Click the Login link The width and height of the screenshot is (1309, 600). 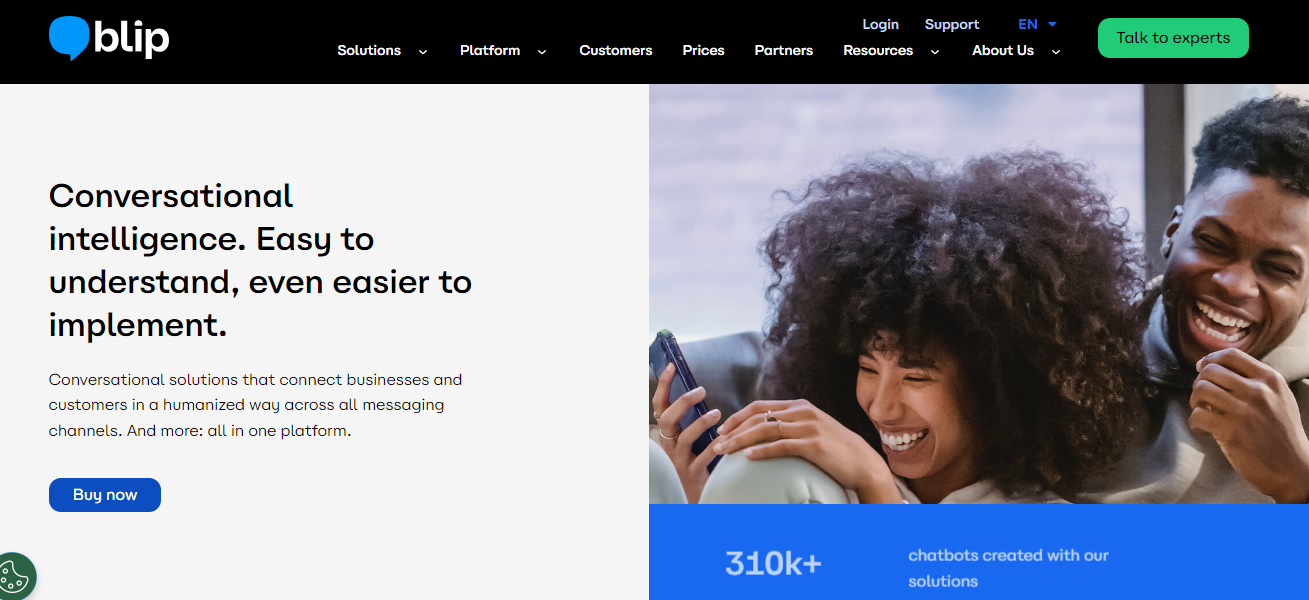point(881,24)
